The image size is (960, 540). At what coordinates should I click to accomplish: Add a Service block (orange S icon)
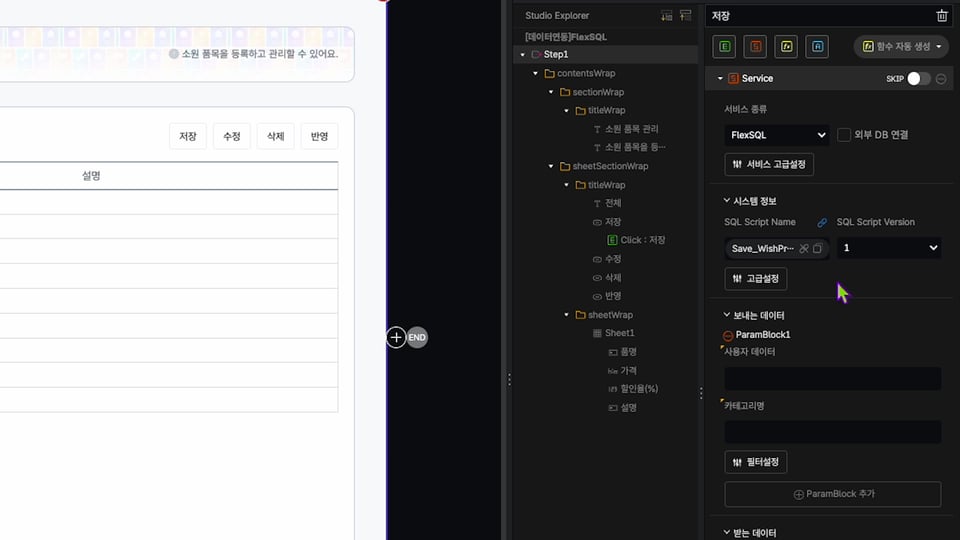point(756,47)
